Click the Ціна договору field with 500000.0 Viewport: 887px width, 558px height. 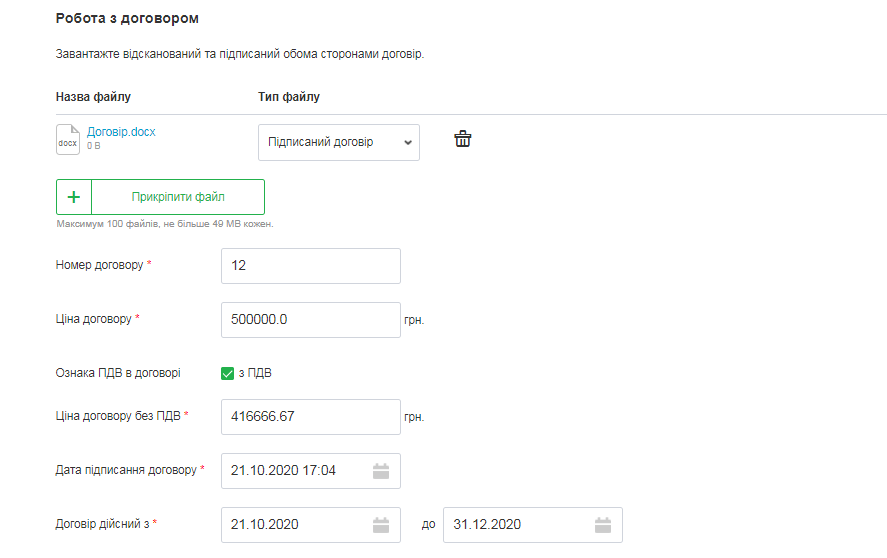click(x=310, y=320)
